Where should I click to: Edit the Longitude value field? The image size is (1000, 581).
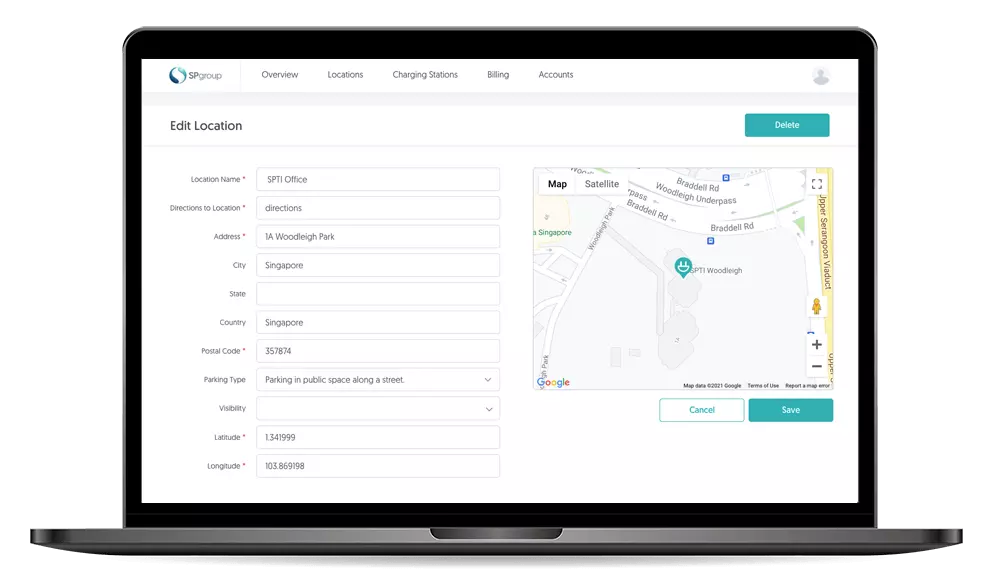[378, 466]
